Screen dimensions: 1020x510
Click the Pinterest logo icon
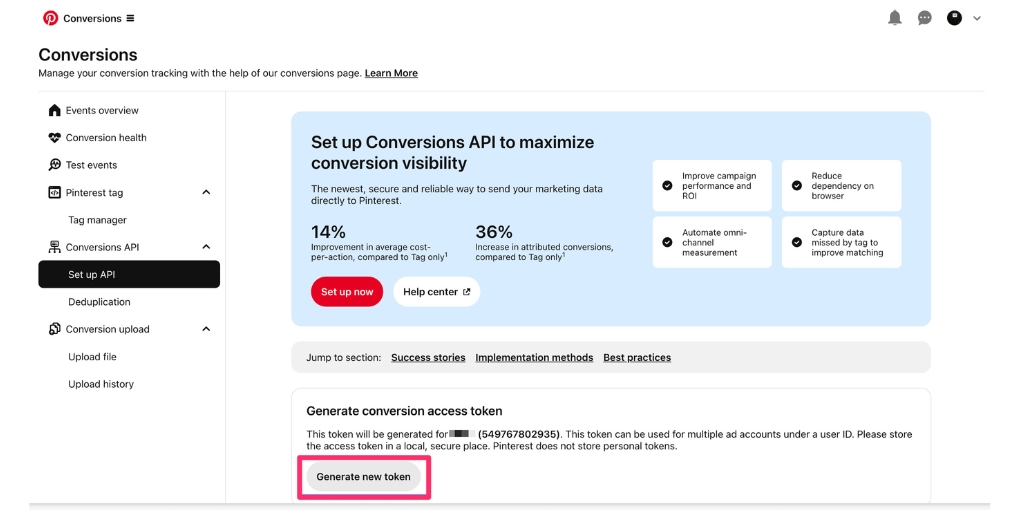pyautogui.click(x=51, y=18)
